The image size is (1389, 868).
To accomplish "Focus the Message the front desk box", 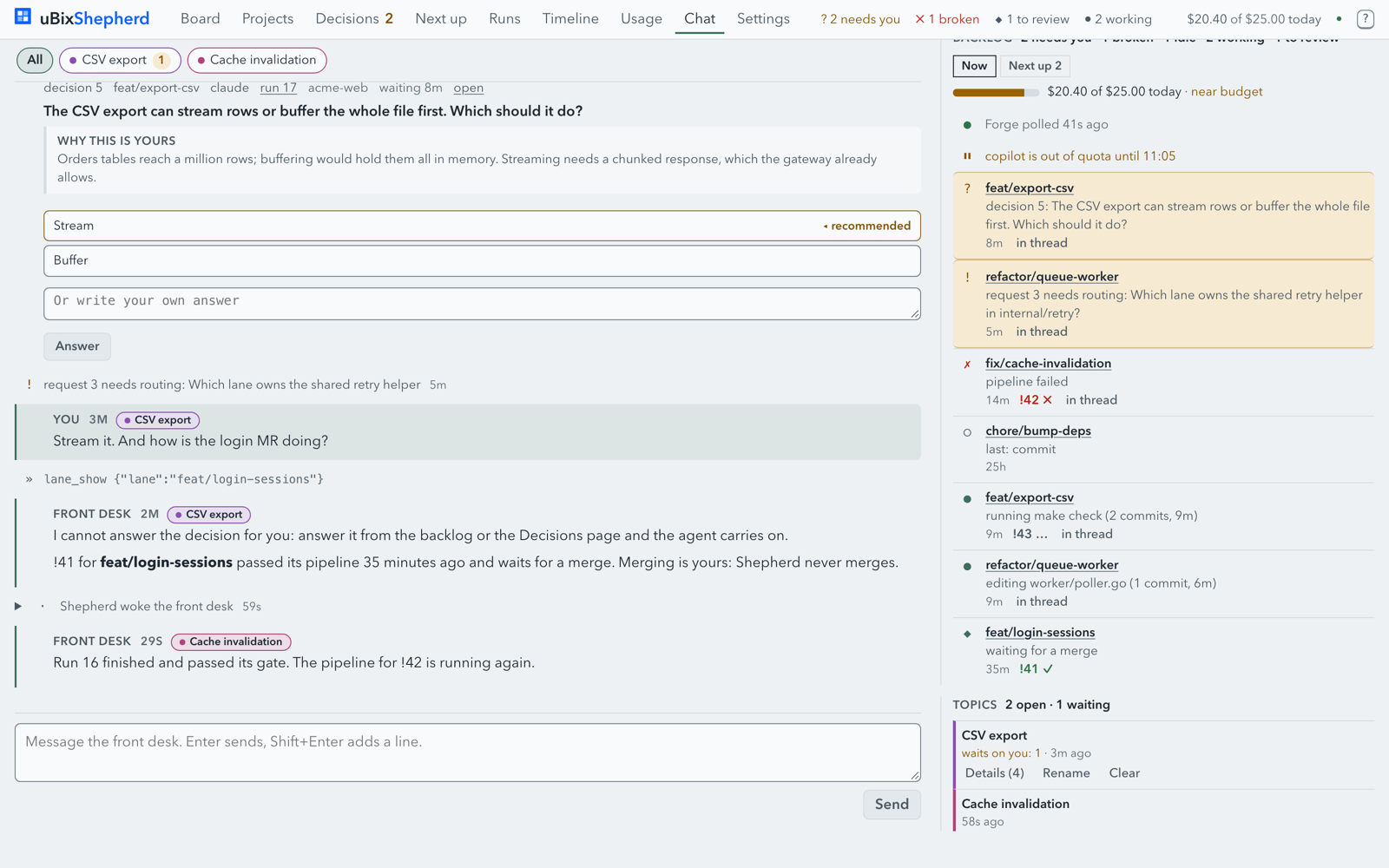I will point(468,753).
